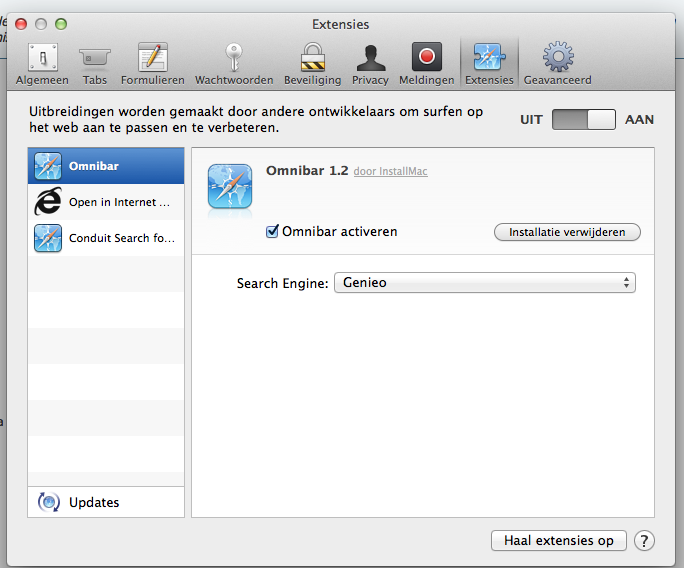The width and height of the screenshot is (684, 568).
Task: Open the Formulieren pencil form icon
Action: [153, 57]
